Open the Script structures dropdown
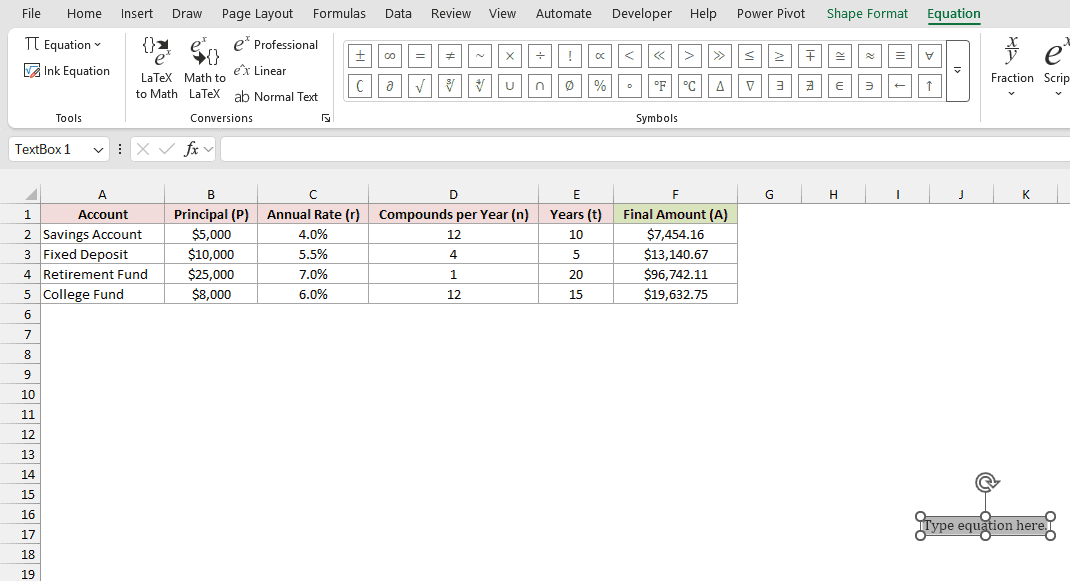1070x581 pixels. click(x=1055, y=67)
